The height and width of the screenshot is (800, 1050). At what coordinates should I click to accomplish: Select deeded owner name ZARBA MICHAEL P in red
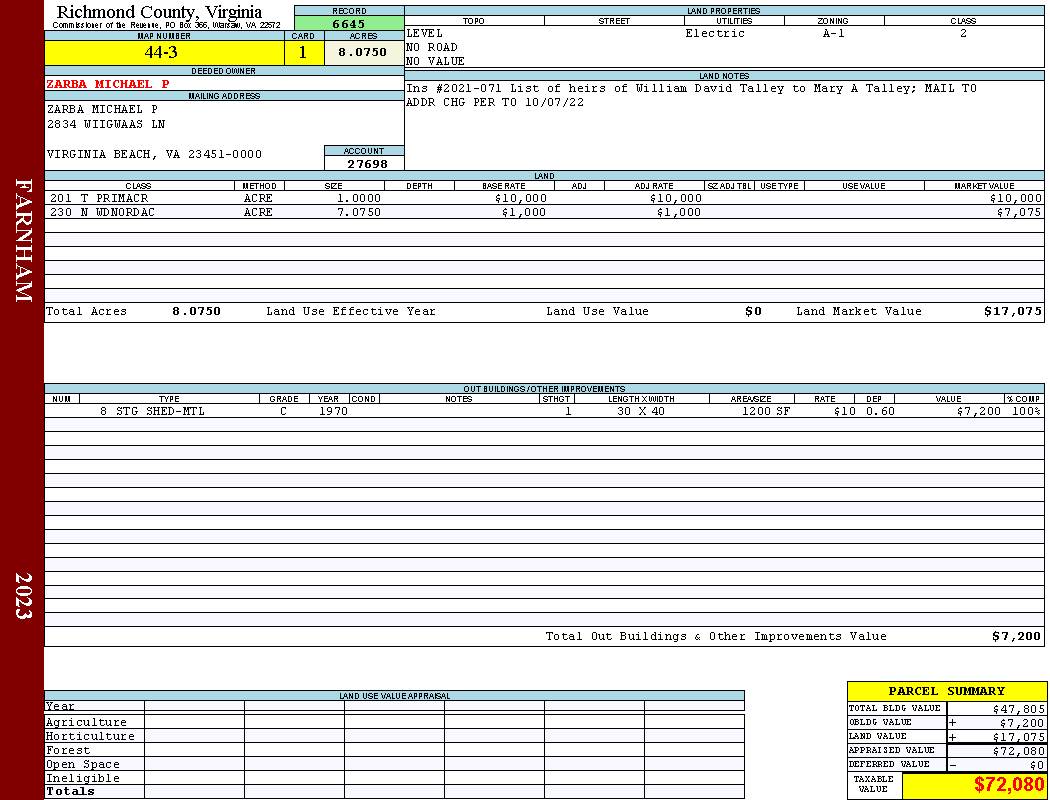pyautogui.click(x=108, y=84)
